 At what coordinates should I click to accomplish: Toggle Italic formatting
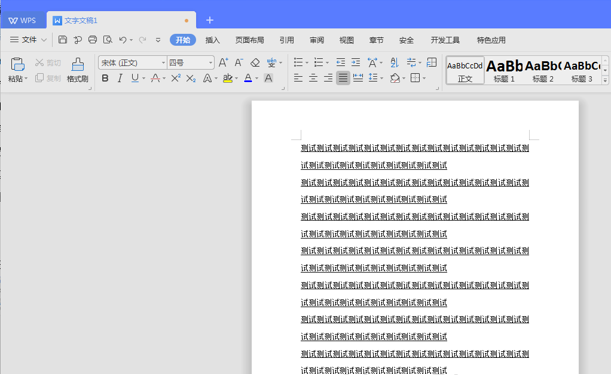point(120,78)
